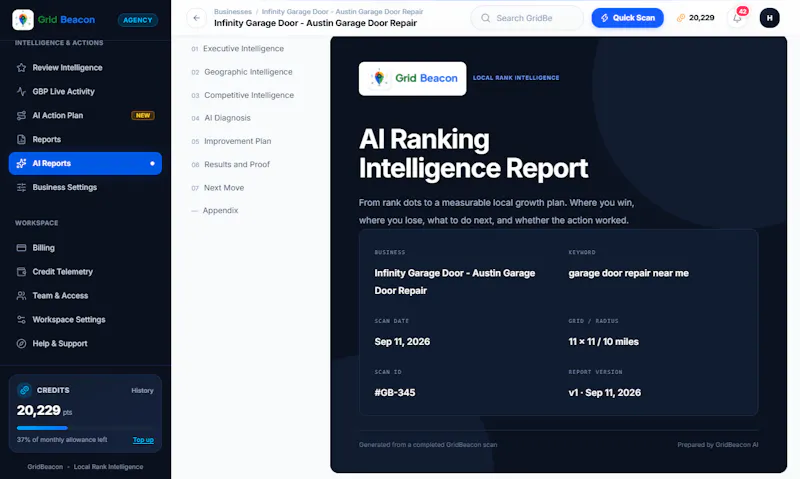The height and width of the screenshot is (479, 800).
Task: Click 'Prepared by GridBeacon AI' footer text
Action: pyautogui.click(x=718, y=445)
